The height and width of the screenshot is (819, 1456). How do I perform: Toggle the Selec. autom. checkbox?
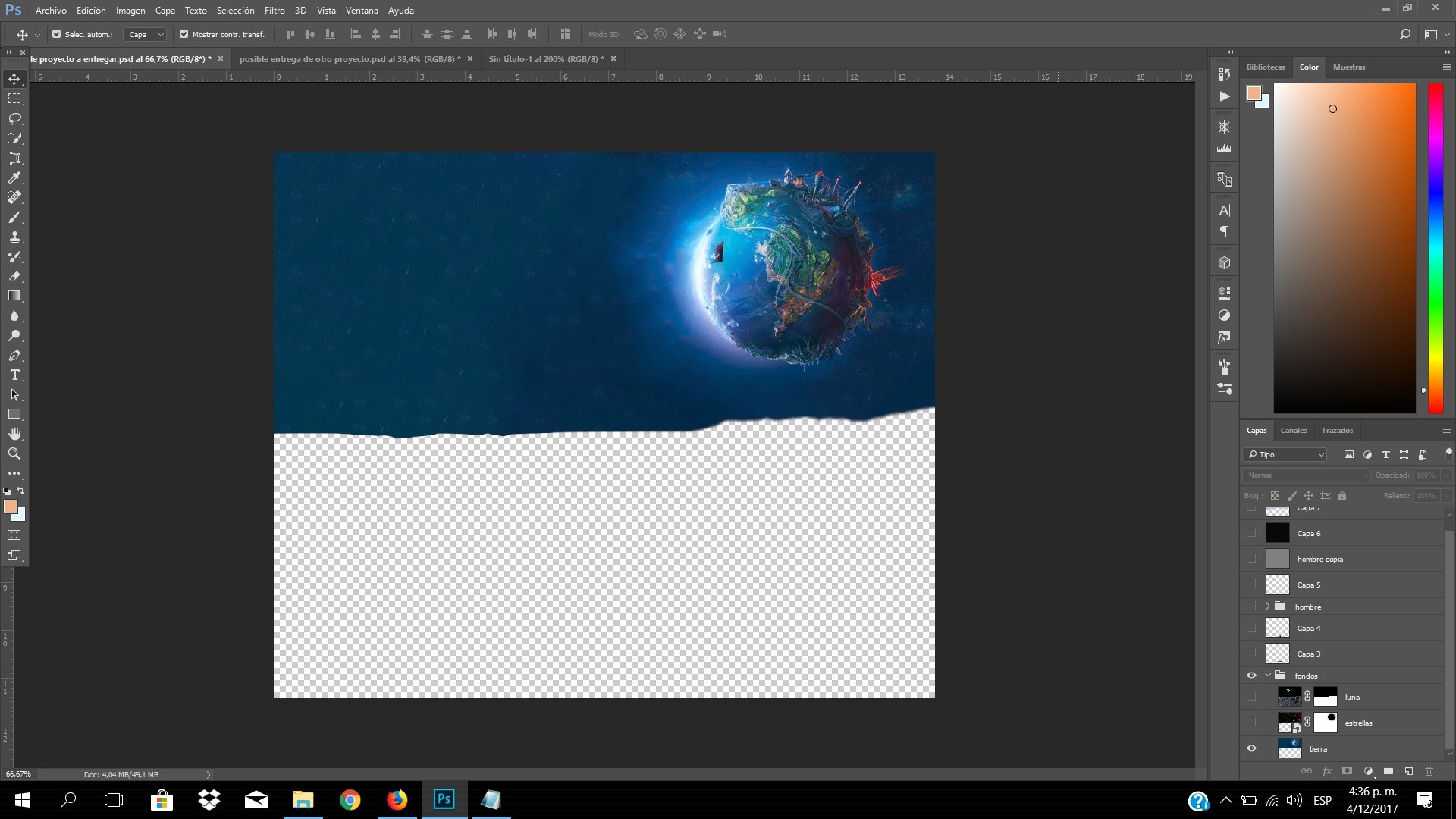click(x=56, y=34)
